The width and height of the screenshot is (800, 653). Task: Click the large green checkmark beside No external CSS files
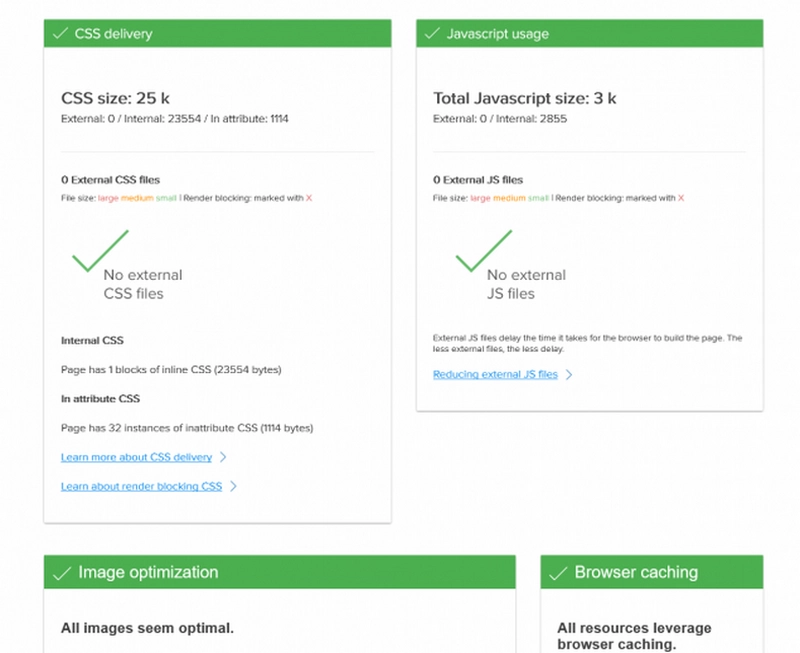point(99,251)
